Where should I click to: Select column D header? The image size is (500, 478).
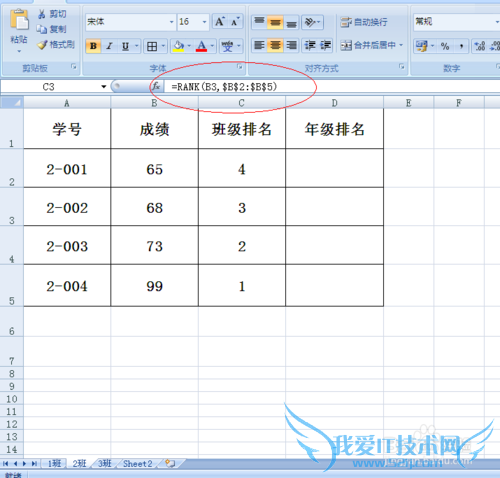coord(334,103)
